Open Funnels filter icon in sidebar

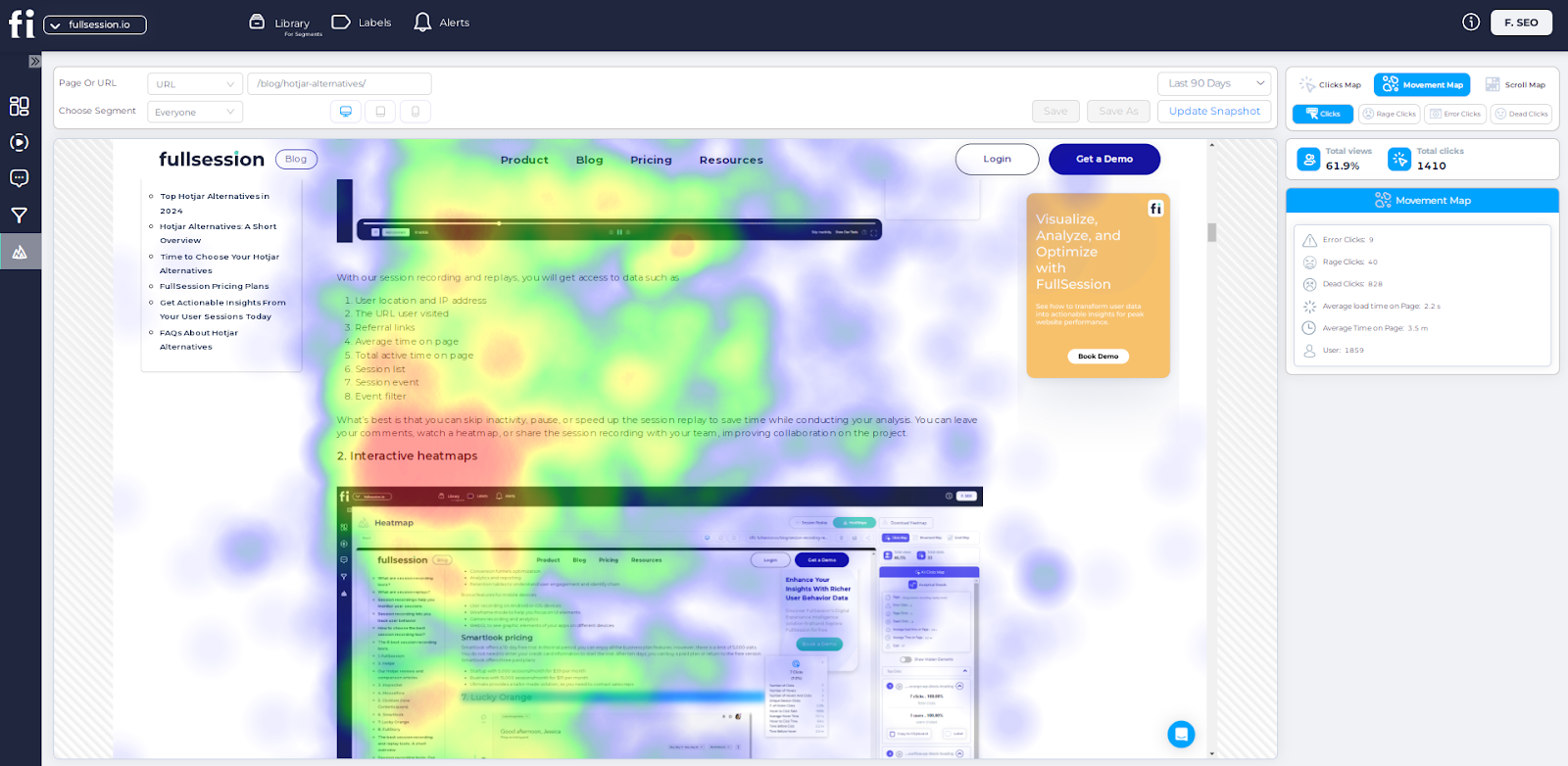pos(20,215)
